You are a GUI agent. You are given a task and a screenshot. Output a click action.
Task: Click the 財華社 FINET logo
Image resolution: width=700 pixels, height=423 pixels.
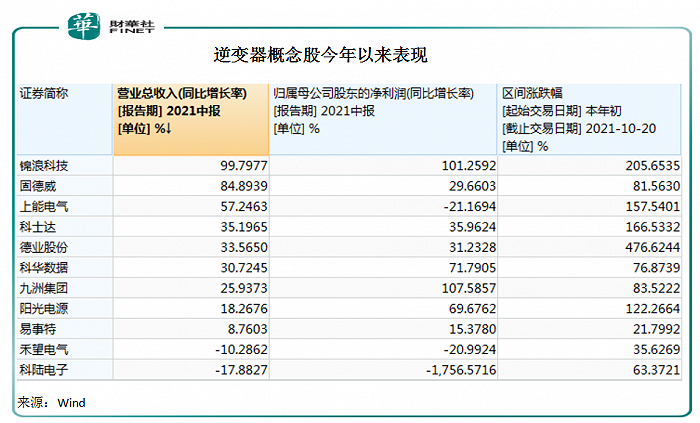click(111, 26)
